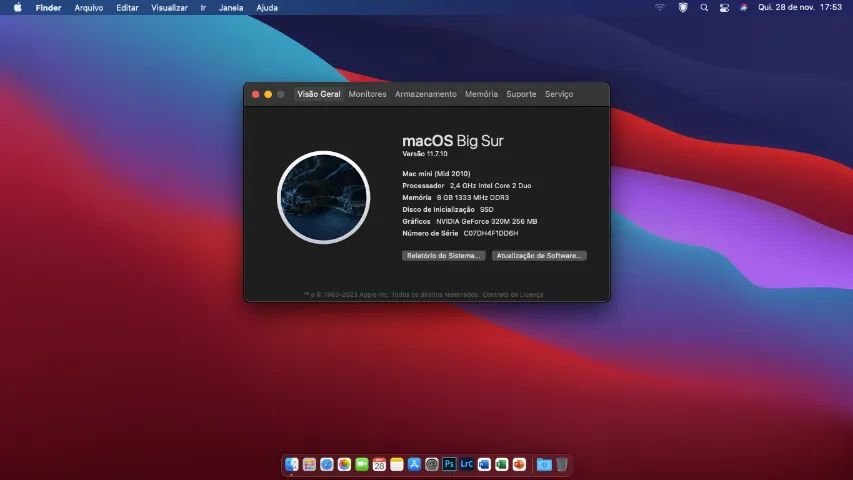Screen dimensions: 853x480
Task: Open the Contrato de Licença link
Action: pyautogui.click(x=512, y=294)
